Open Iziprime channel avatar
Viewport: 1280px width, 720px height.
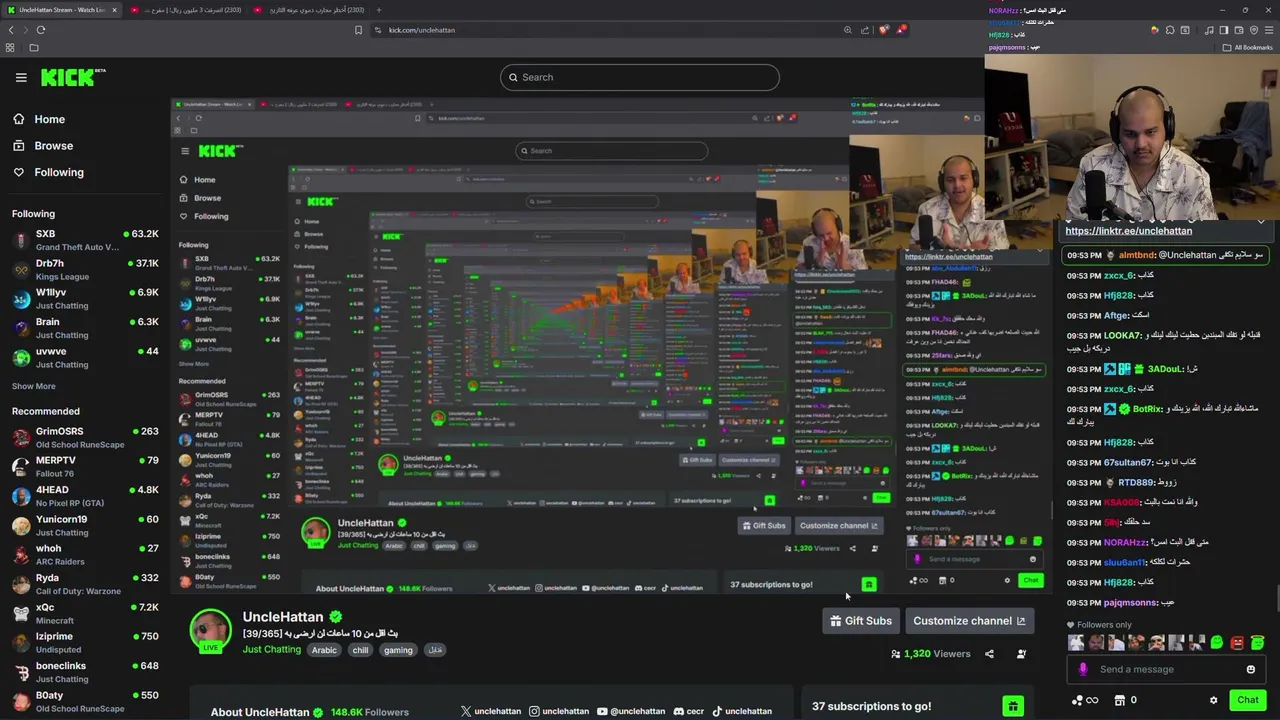[21, 643]
